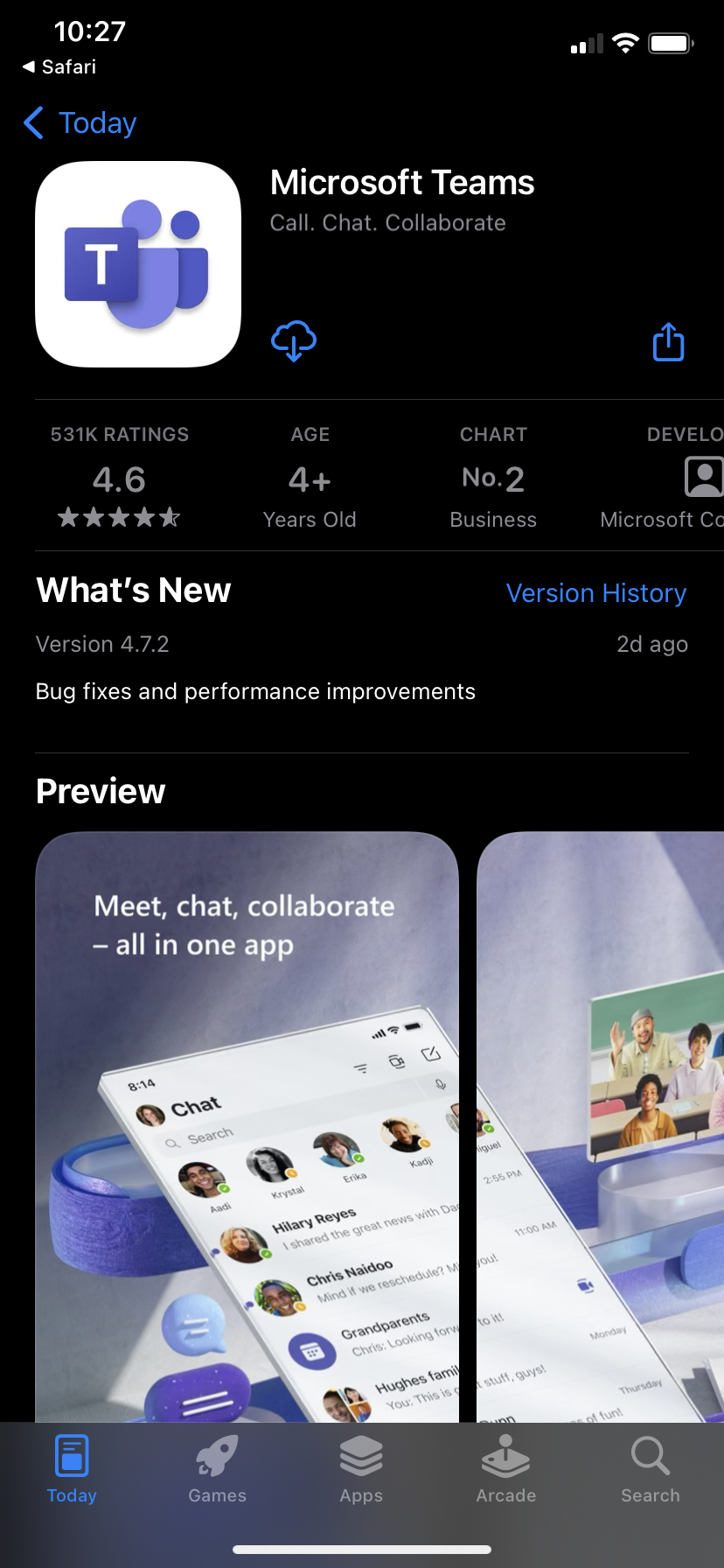Tap the Age 4+ Years Old info

tap(310, 480)
